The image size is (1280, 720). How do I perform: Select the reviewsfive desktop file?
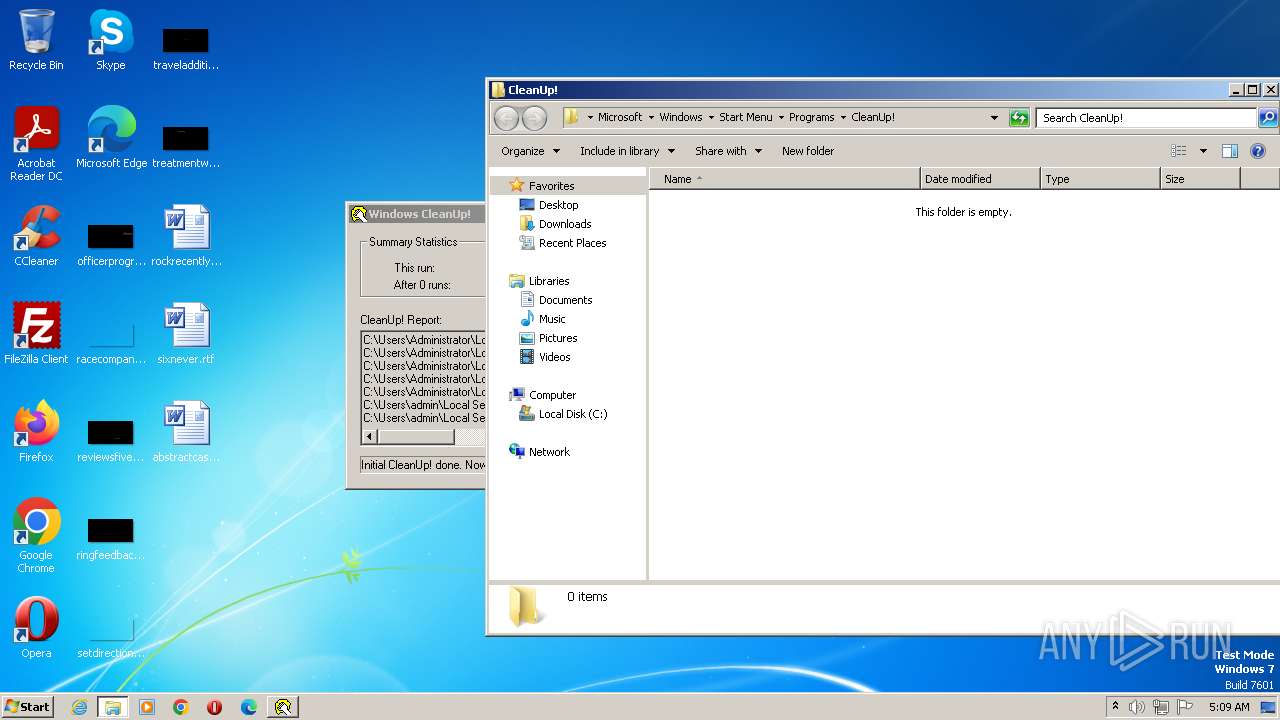(x=111, y=440)
